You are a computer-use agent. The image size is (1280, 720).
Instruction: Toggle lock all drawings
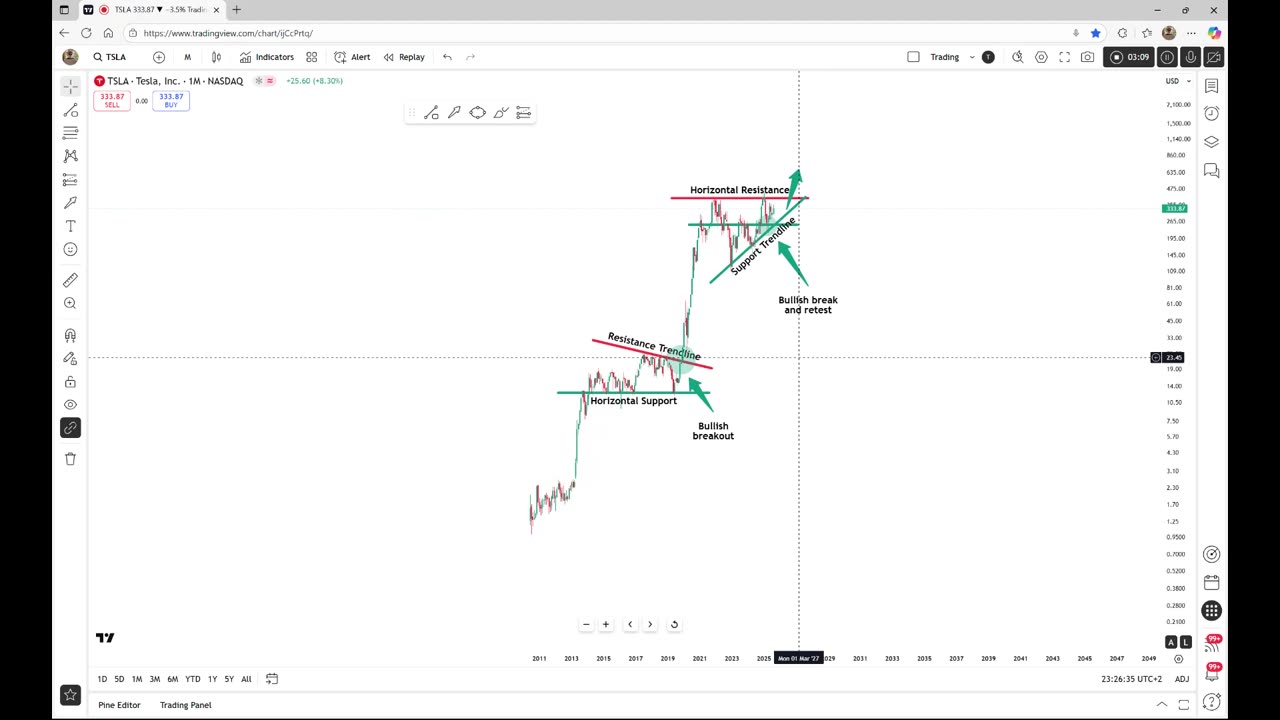pyautogui.click(x=70, y=382)
